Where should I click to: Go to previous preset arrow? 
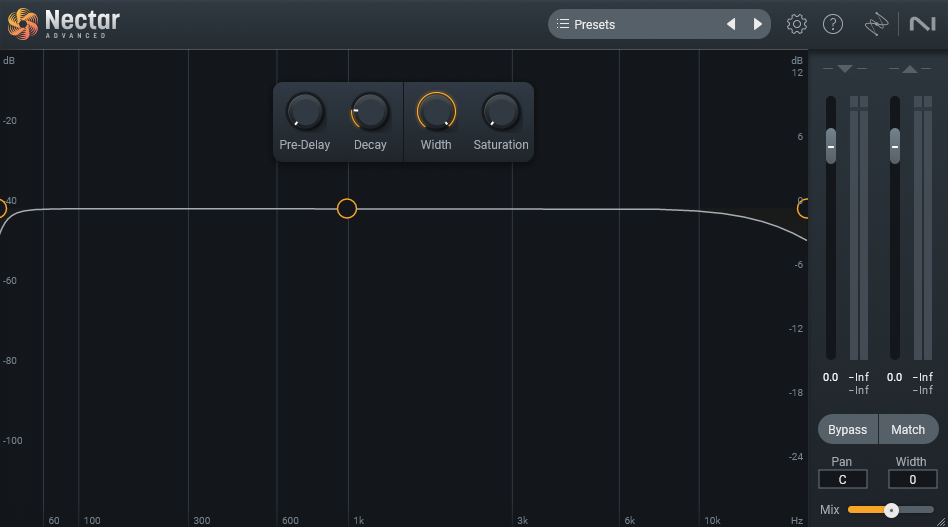coord(731,24)
